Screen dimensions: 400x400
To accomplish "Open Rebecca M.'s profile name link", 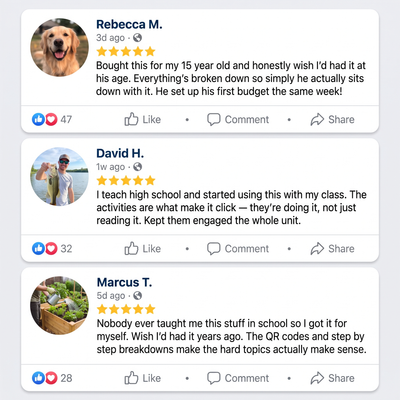I will tap(129, 24).
